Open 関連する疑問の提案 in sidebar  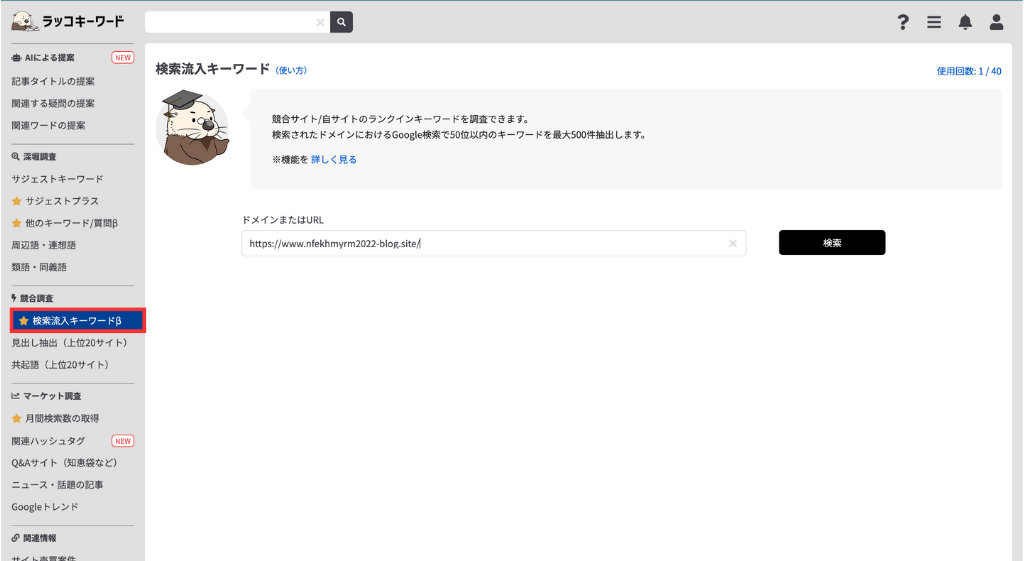pos(53,103)
